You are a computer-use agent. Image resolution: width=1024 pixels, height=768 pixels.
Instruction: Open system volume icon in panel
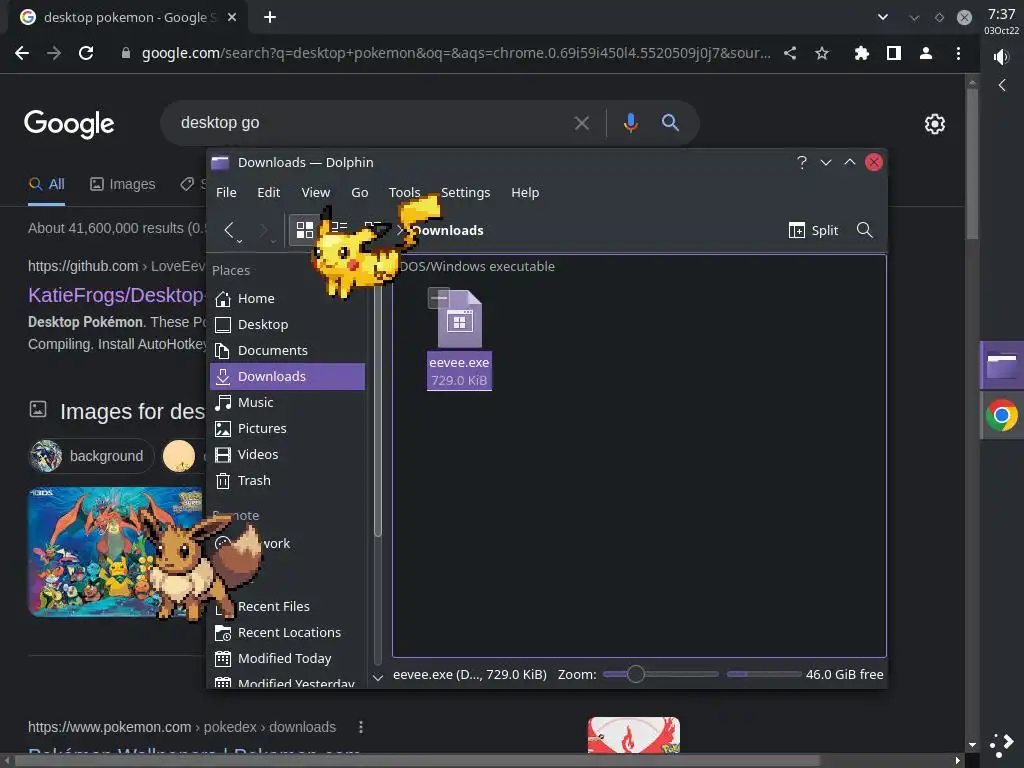[1000, 57]
